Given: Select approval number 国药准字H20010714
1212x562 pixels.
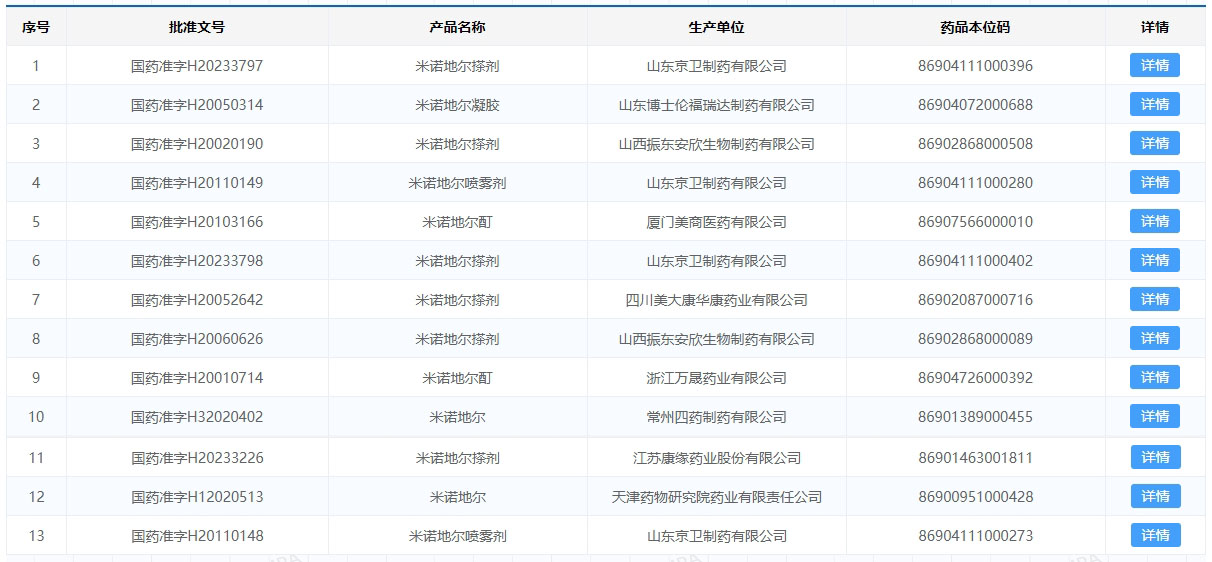Looking at the screenshot, I should [197, 378].
